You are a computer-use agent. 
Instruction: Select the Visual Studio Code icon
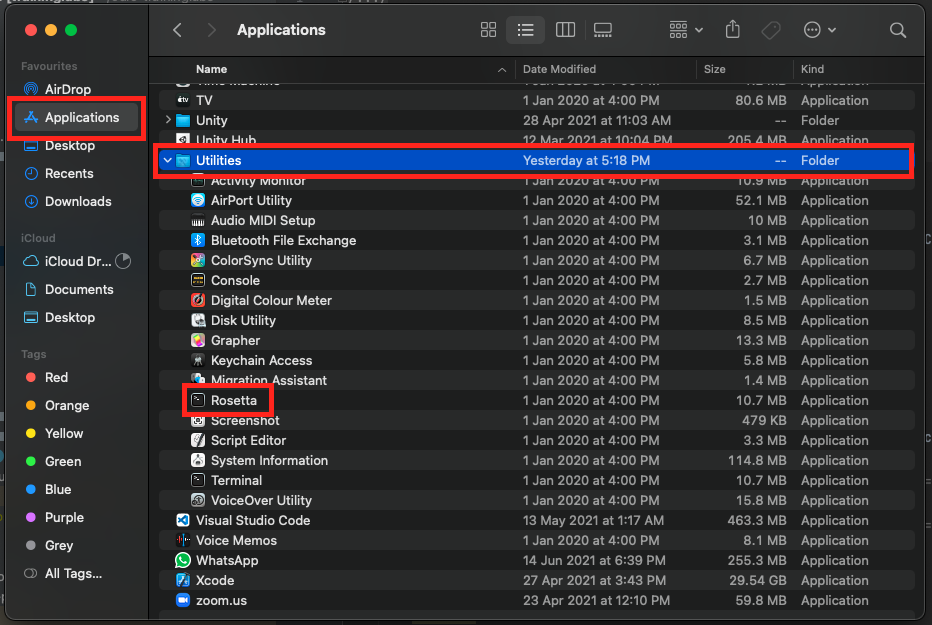coord(183,520)
